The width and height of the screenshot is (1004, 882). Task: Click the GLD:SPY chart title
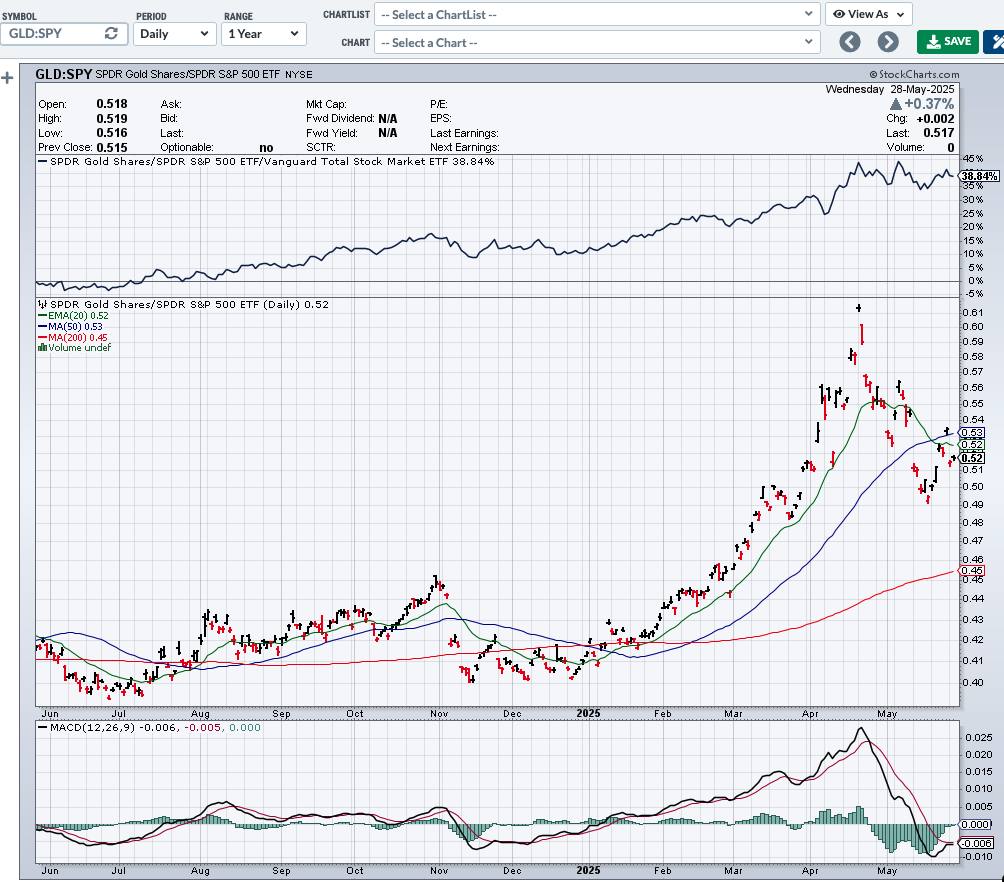point(63,74)
